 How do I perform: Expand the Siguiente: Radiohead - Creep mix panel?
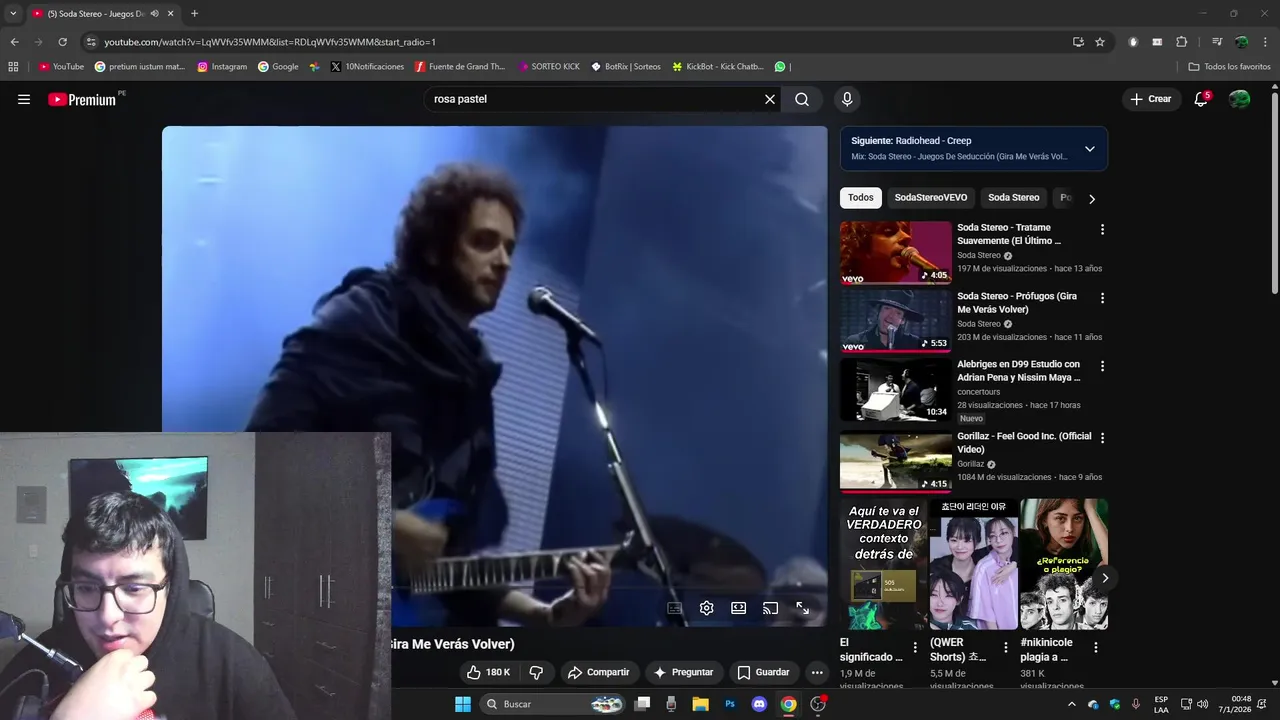pyautogui.click(x=1090, y=149)
